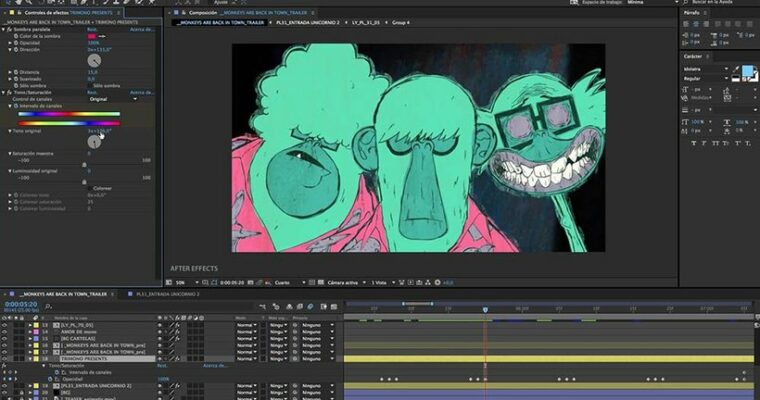Hide the [BG CARTELAS] layer eye icon
The height and width of the screenshot is (400, 760).
pyautogui.click(x=4, y=338)
